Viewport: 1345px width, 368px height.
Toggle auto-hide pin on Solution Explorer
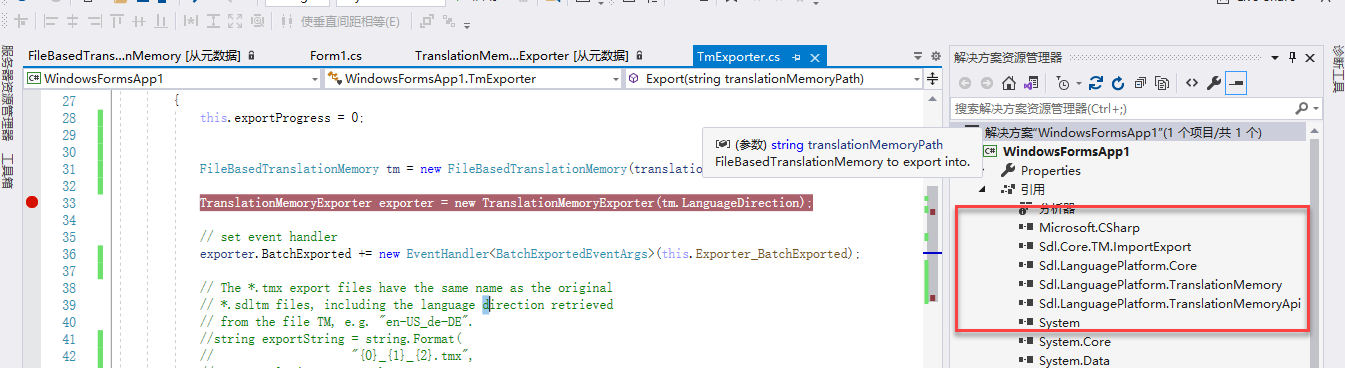pyautogui.click(x=1292, y=58)
